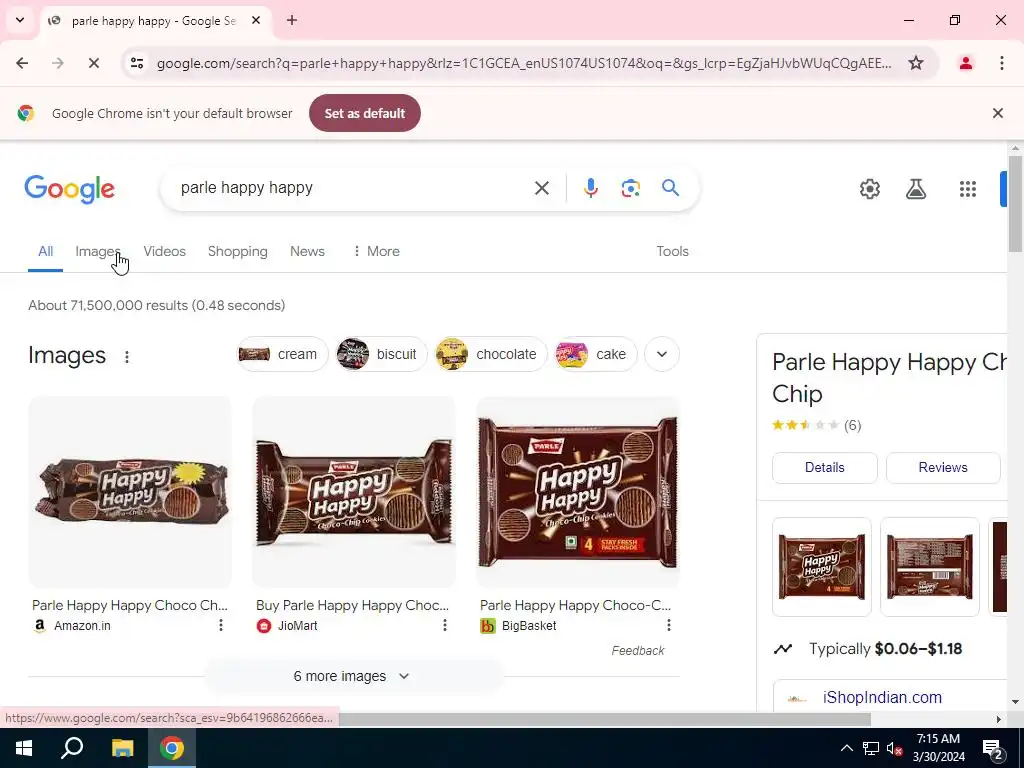
Task: Click the Set as default button
Action: tap(364, 113)
